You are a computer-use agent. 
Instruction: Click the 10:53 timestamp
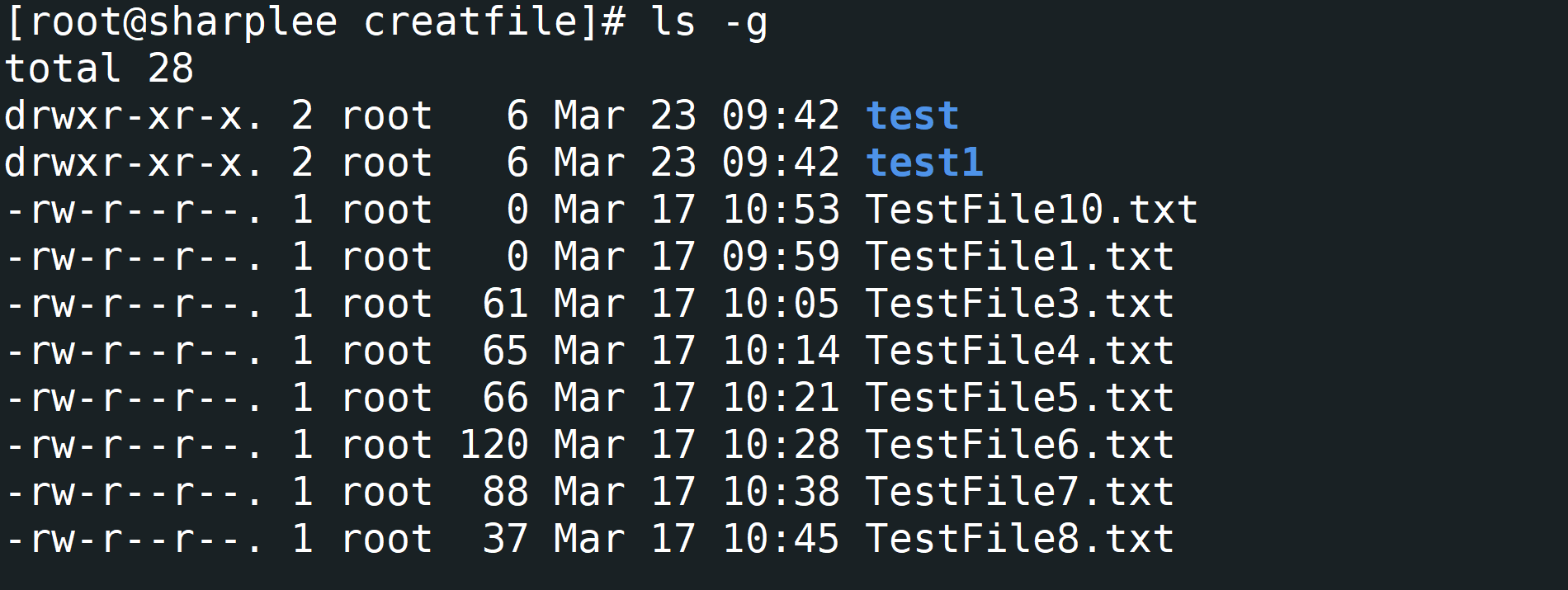(x=781, y=210)
